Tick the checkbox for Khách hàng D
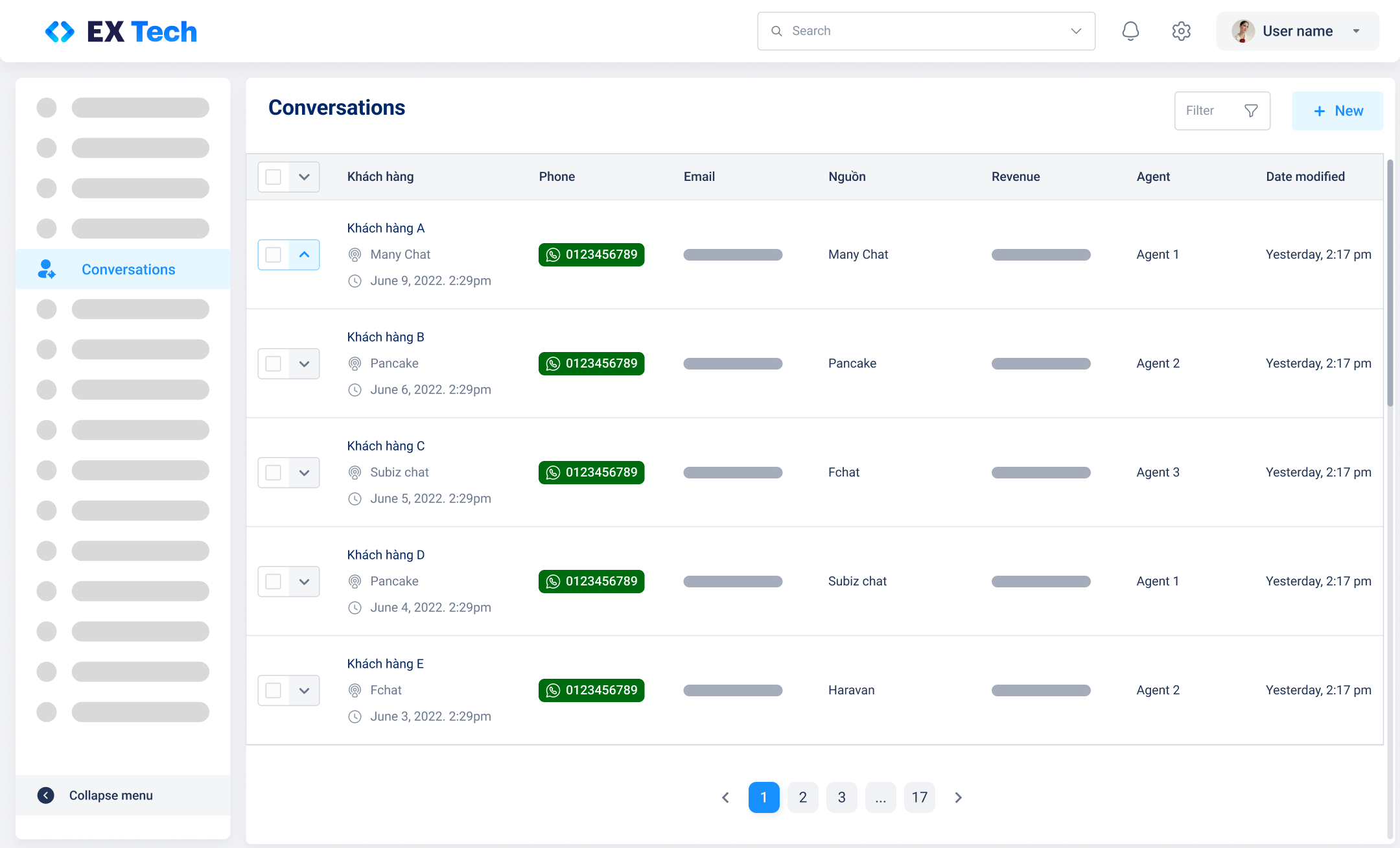The image size is (1400, 848). click(274, 582)
